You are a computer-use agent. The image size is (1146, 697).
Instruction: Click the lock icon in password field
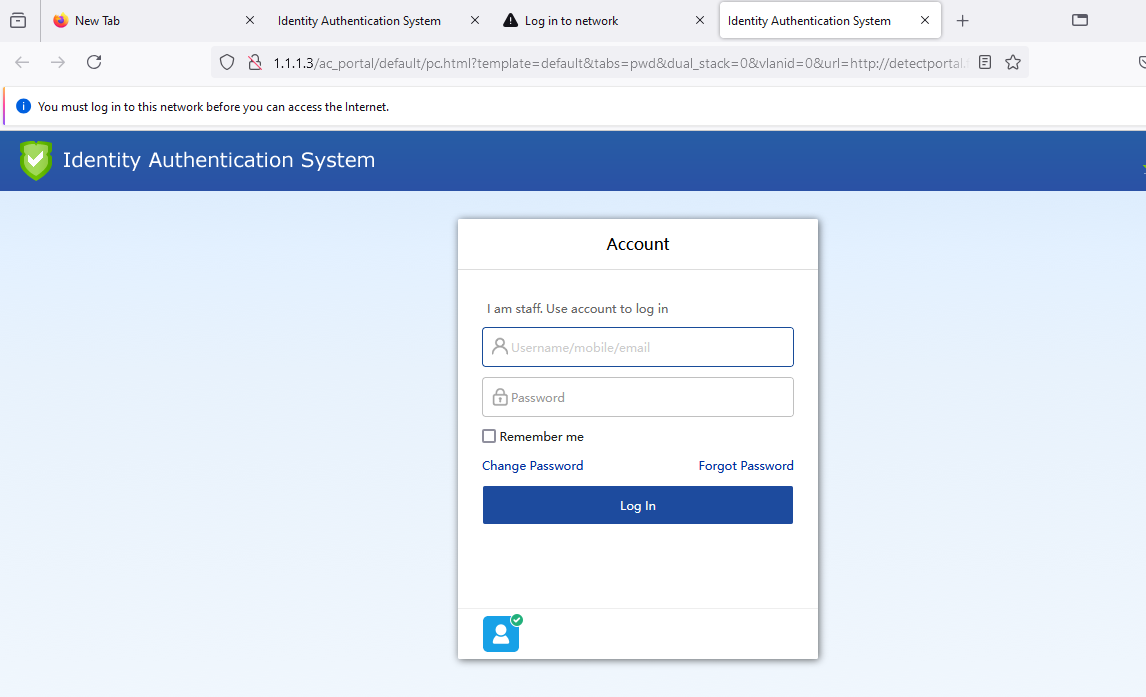pyautogui.click(x=500, y=397)
